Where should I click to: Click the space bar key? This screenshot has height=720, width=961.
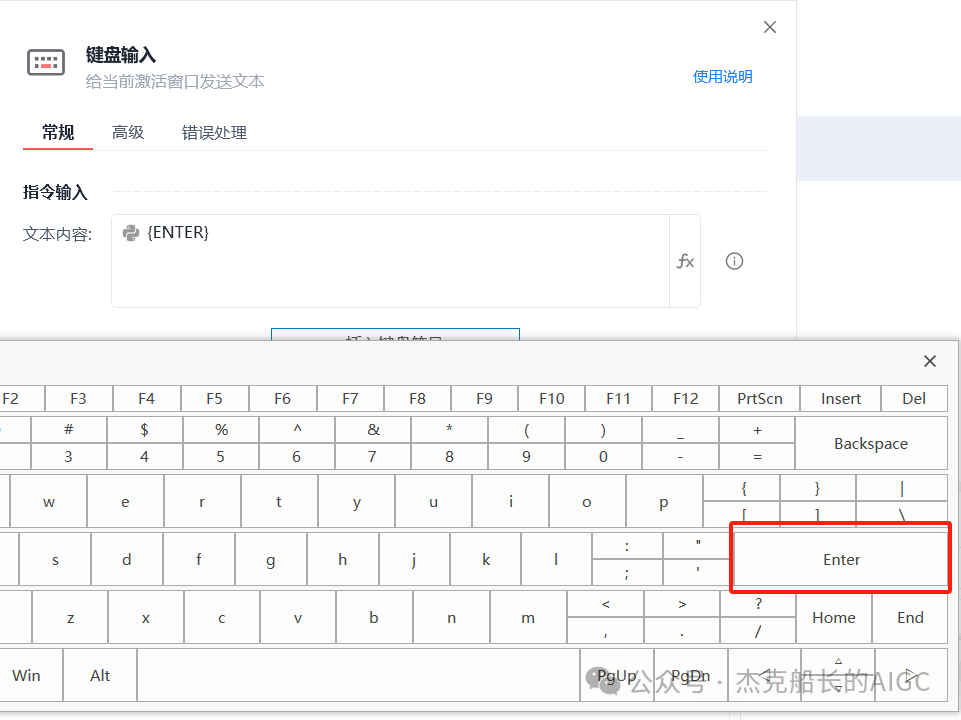(x=359, y=675)
